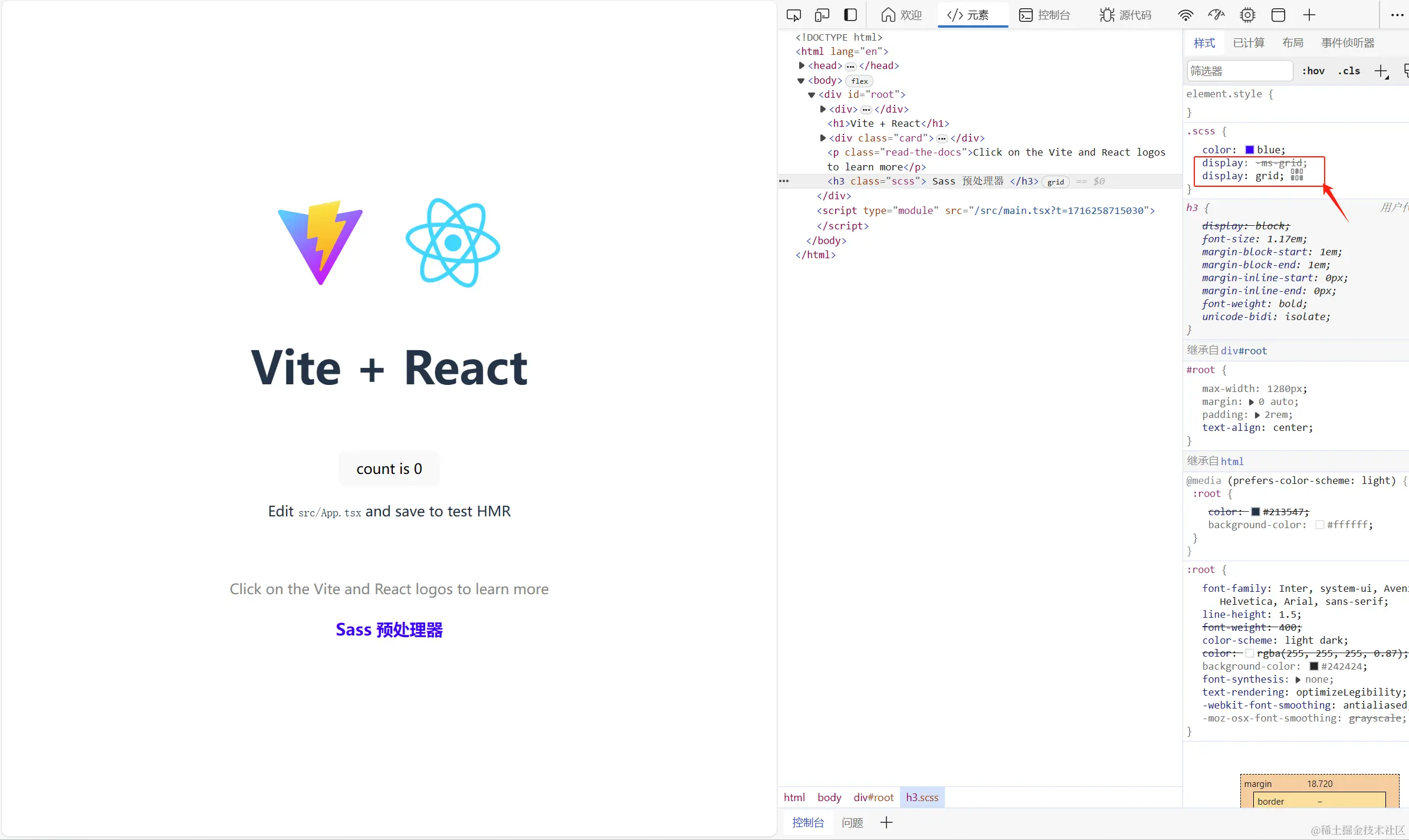This screenshot has height=840, width=1409.
Task: Toggle device emulation mode
Action: pyautogui.click(x=822, y=15)
